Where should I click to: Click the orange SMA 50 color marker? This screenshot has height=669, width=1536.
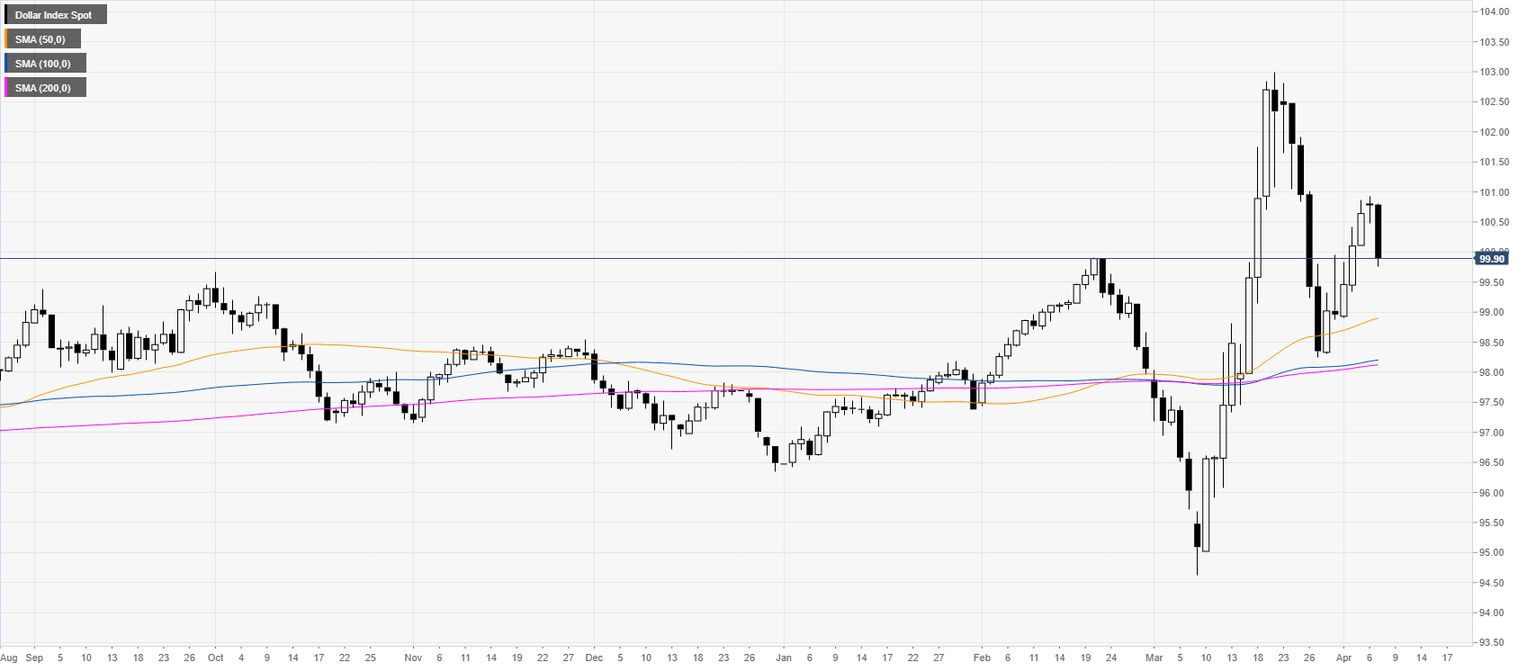7,39
